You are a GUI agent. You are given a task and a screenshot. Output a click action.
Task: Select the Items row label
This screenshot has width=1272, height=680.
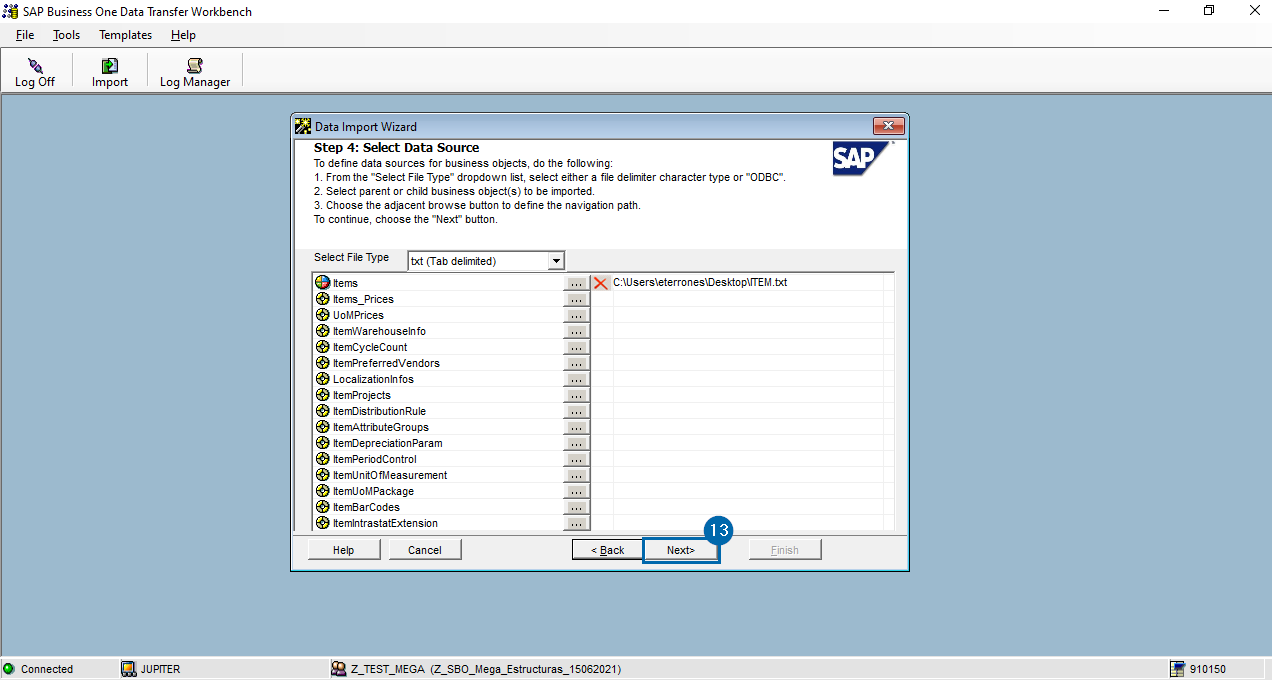point(345,283)
